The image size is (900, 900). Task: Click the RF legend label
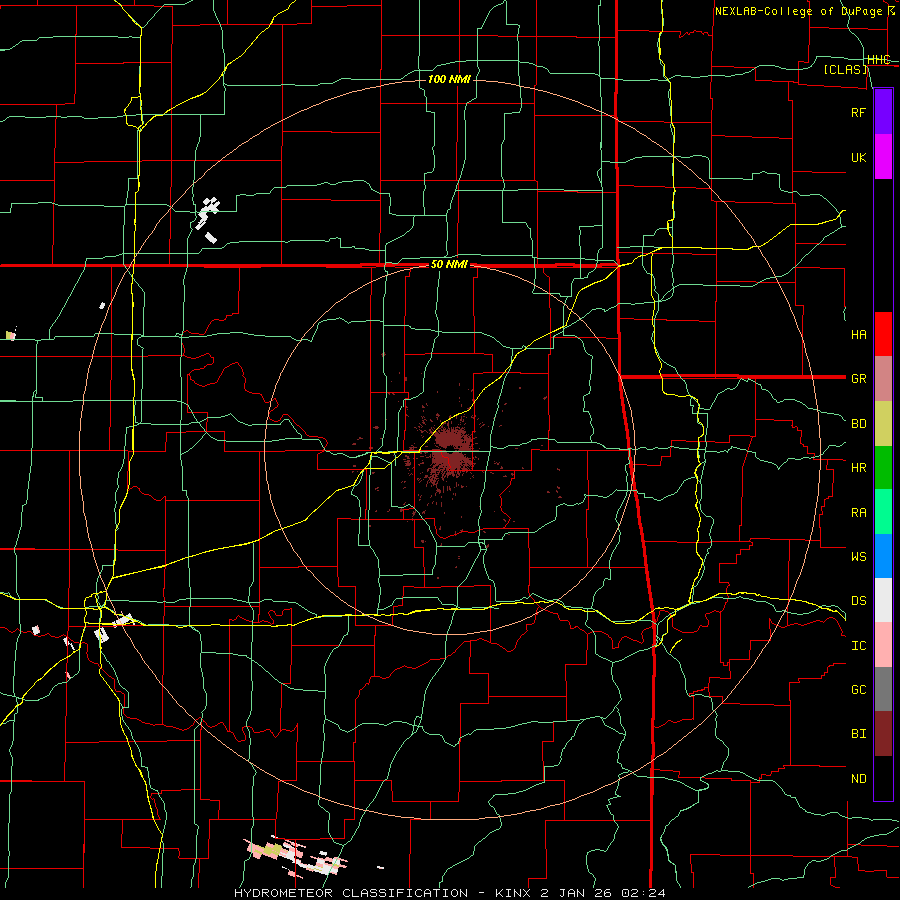(858, 112)
